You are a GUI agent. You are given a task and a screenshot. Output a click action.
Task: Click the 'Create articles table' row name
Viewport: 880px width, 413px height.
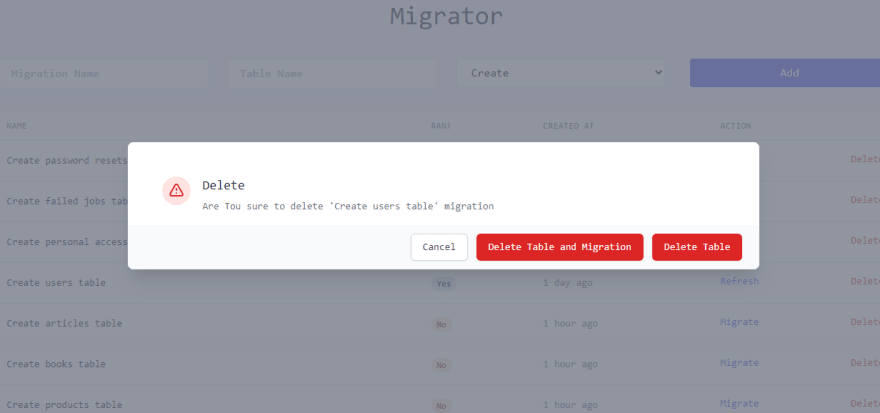click(x=65, y=324)
